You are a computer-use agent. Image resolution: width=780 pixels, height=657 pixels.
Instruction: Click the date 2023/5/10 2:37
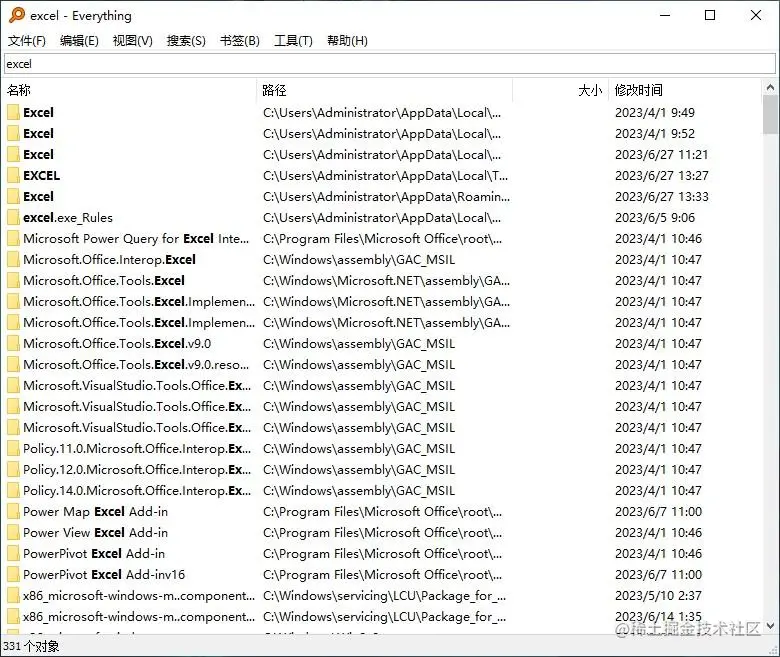[658, 595]
